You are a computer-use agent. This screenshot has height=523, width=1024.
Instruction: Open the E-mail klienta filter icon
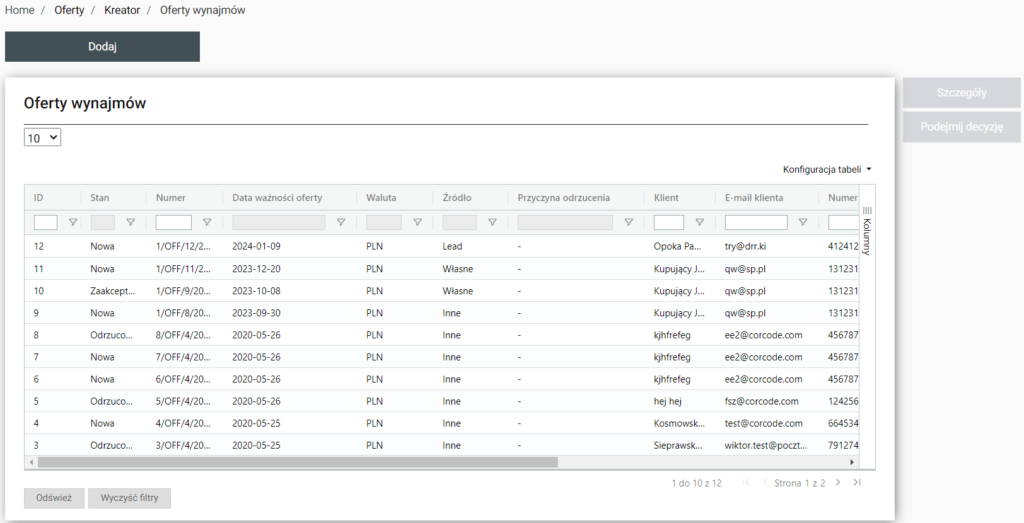[x=802, y=223]
